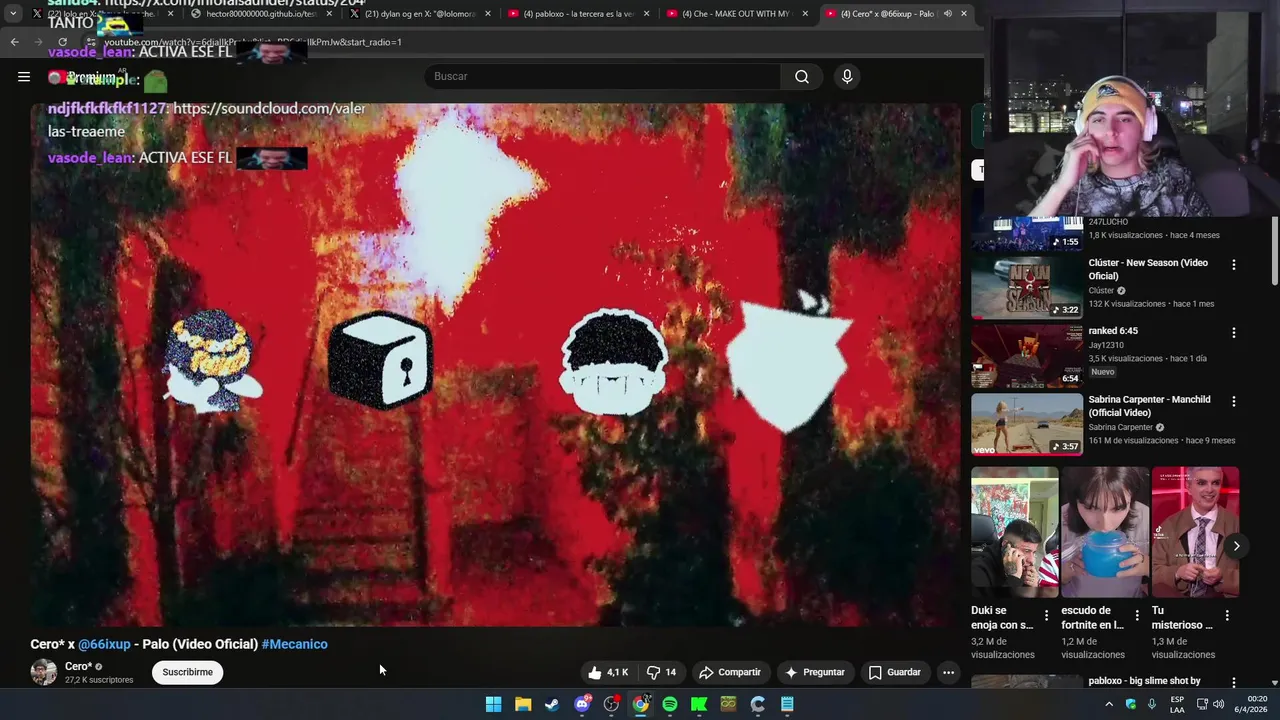Like the video with 4,1 K likes
Viewport: 1280px width, 720px height.
pos(608,672)
